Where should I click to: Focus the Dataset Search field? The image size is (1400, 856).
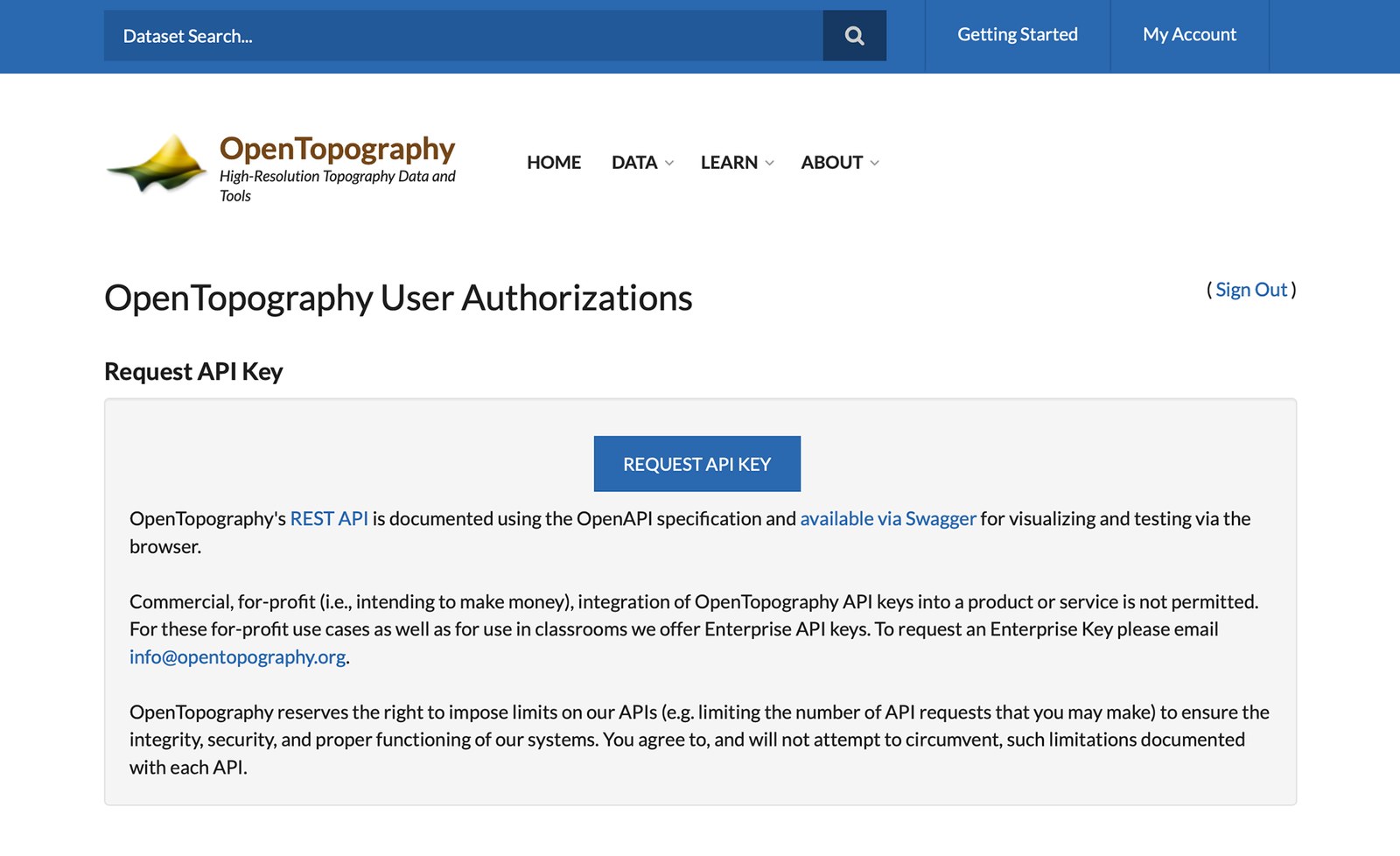[x=463, y=36]
